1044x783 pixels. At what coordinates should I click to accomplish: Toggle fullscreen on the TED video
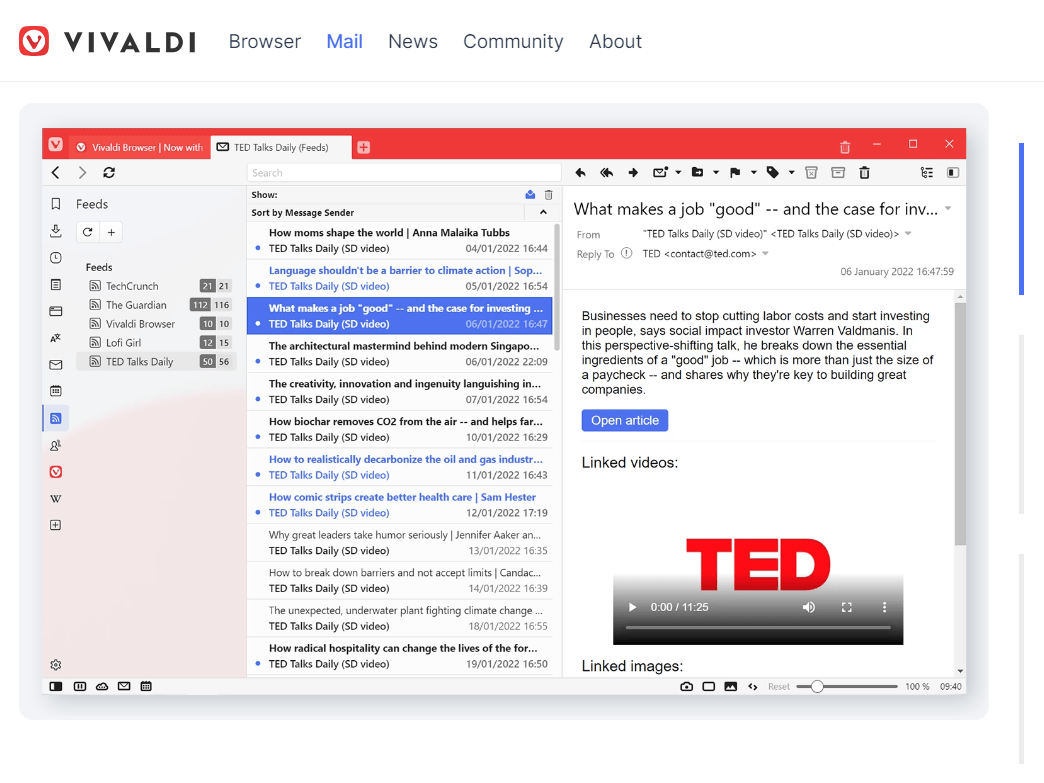(x=847, y=607)
